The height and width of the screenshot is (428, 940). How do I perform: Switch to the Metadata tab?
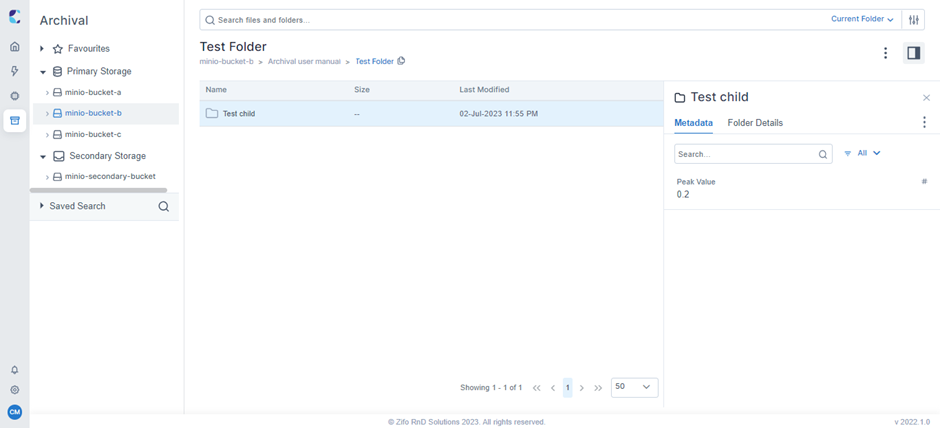tap(694, 123)
